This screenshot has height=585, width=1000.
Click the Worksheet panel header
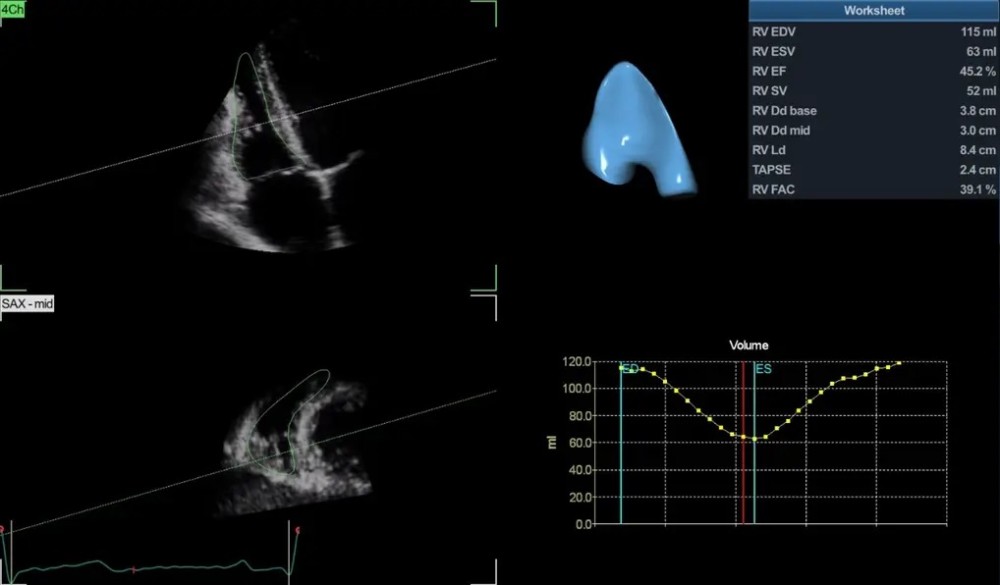873,11
